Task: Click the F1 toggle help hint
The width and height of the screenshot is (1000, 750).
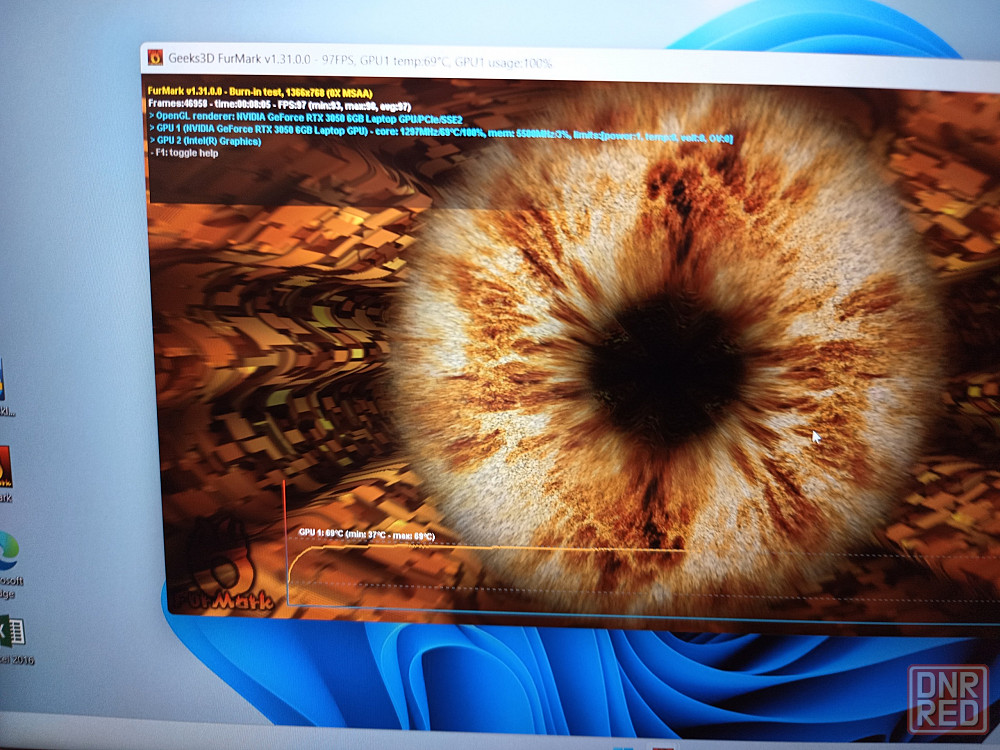Action: point(183,154)
